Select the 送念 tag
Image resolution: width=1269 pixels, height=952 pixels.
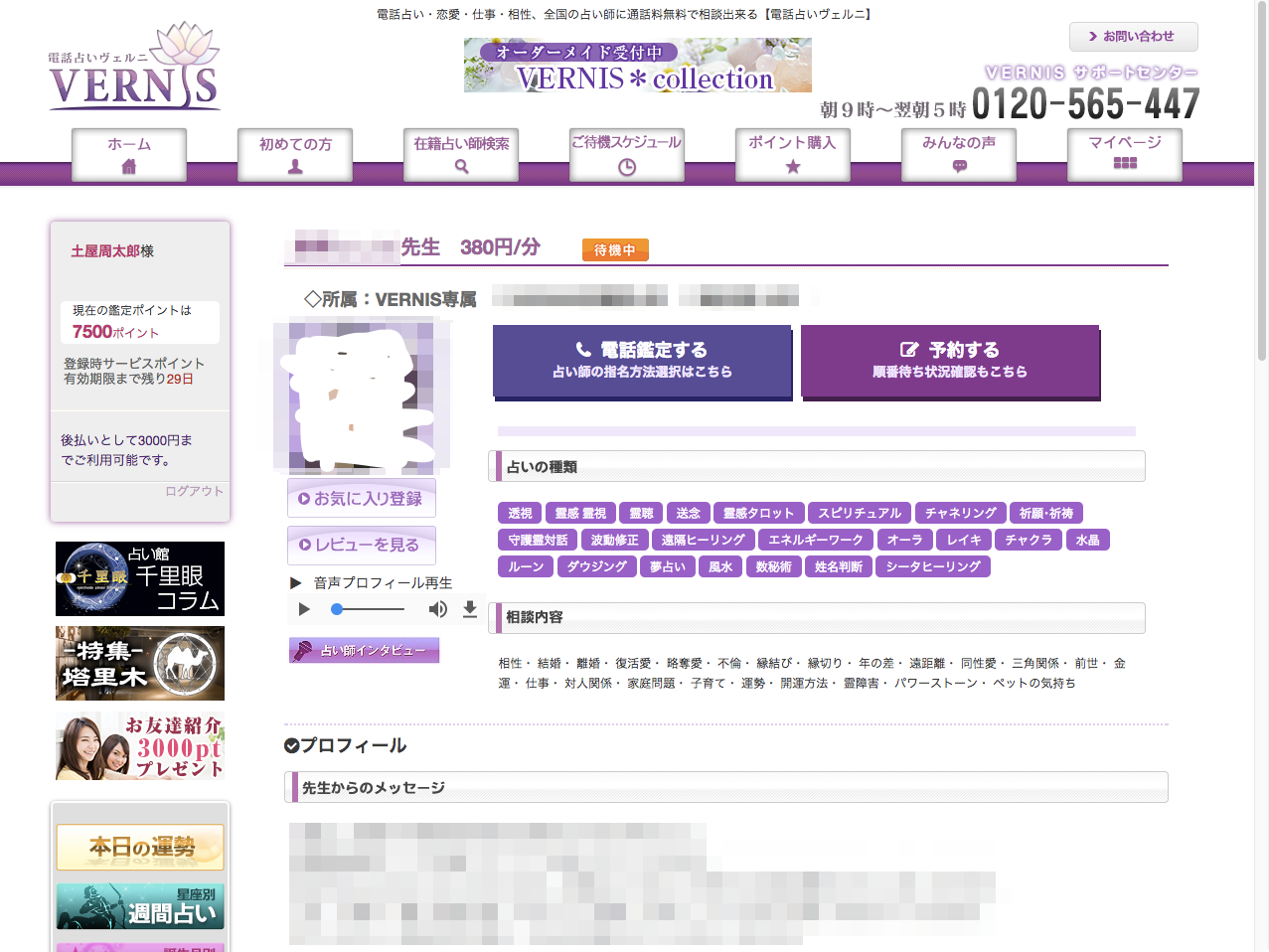(688, 513)
